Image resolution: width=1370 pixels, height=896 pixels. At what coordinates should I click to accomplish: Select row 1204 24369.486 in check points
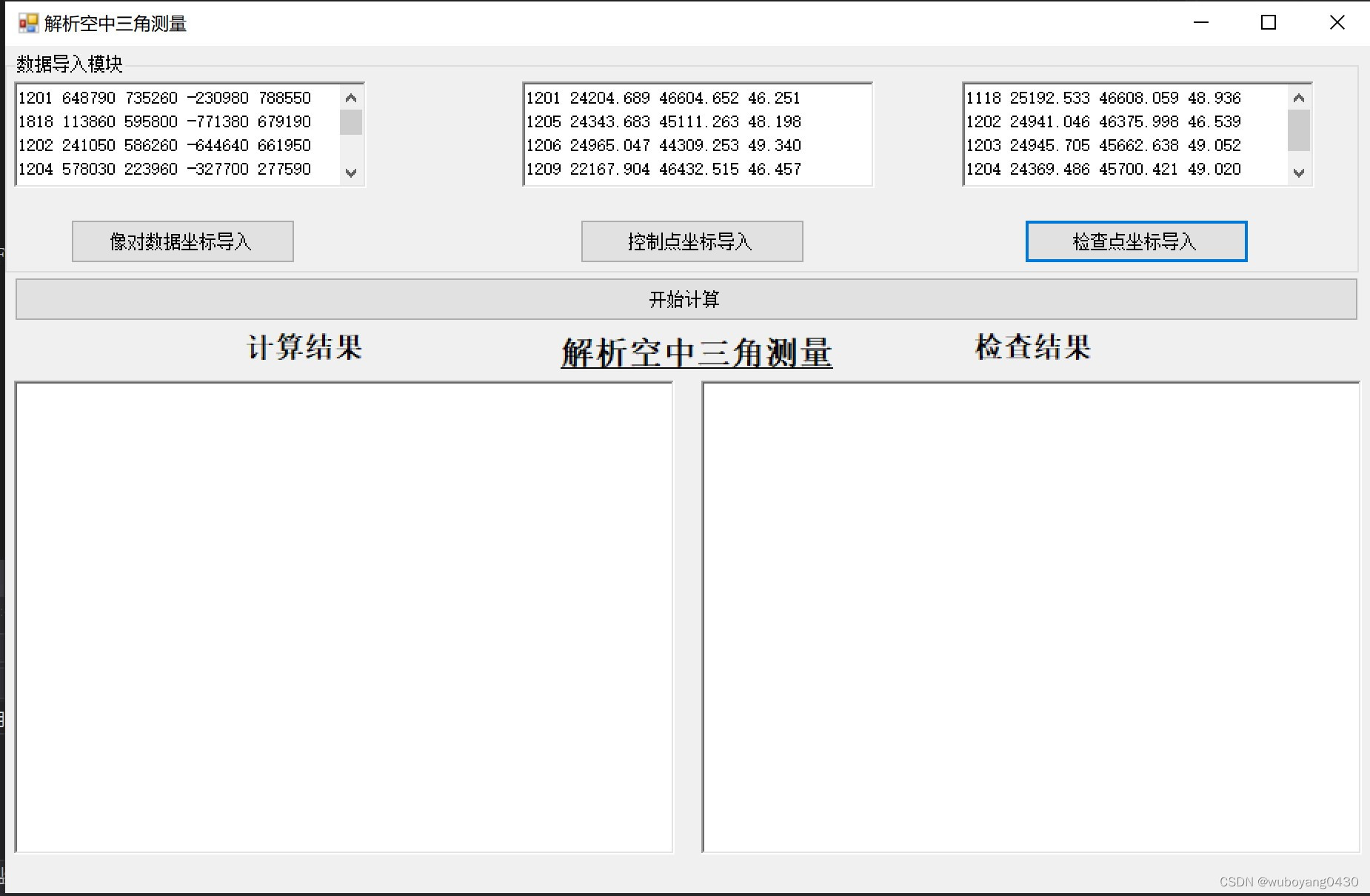click(1103, 169)
